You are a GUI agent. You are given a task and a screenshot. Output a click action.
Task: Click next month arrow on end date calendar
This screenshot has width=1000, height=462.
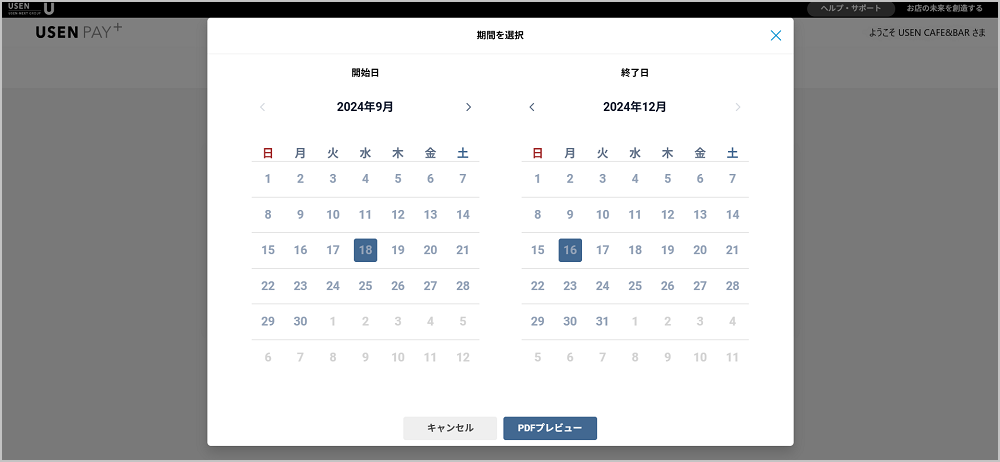coord(738,107)
